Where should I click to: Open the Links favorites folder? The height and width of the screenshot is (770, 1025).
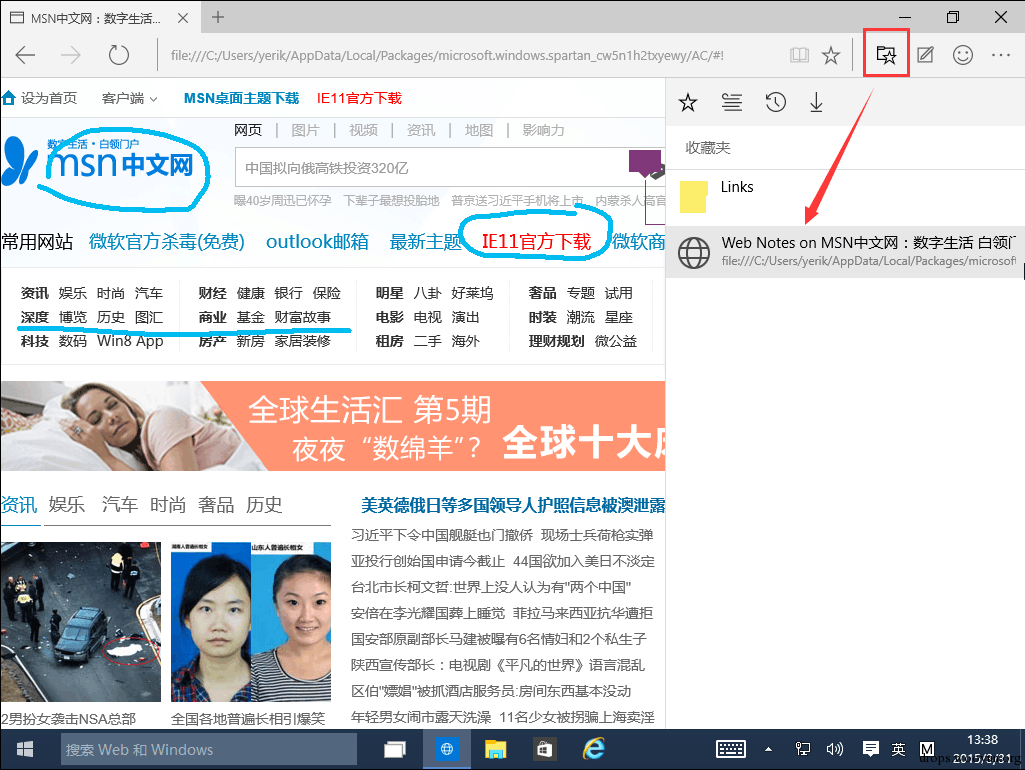tap(845, 197)
